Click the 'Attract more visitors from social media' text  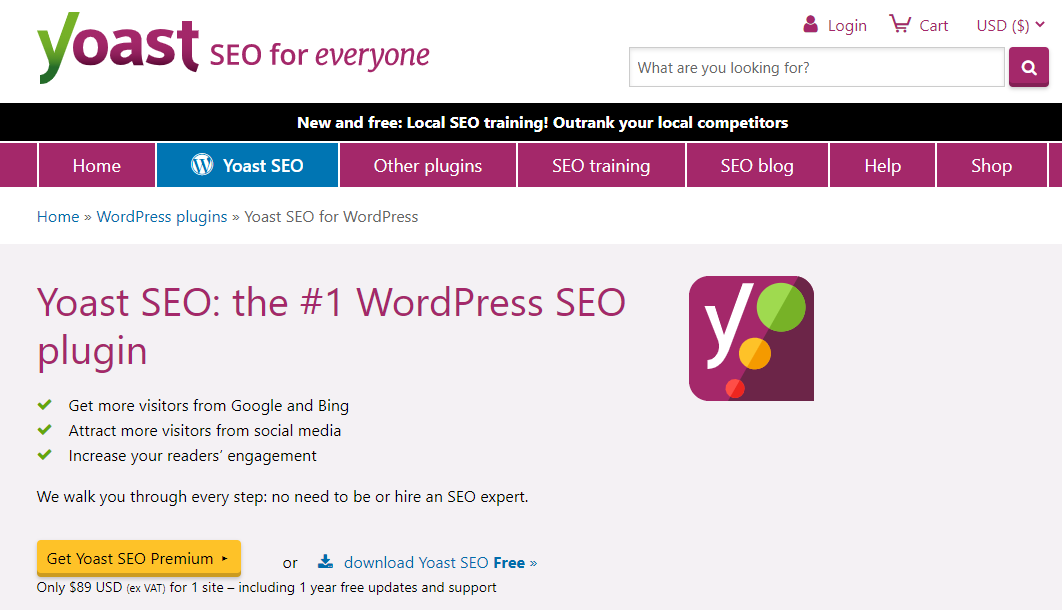(x=205, y=431)
